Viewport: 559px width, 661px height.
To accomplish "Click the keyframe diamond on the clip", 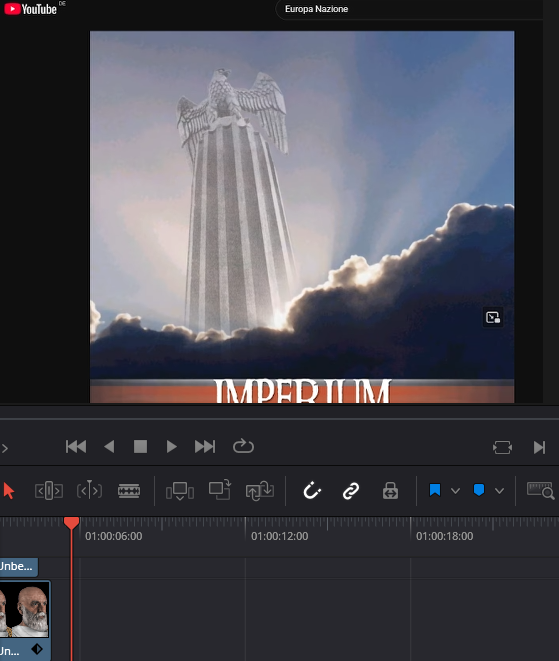I will click(x=37, y=649).
